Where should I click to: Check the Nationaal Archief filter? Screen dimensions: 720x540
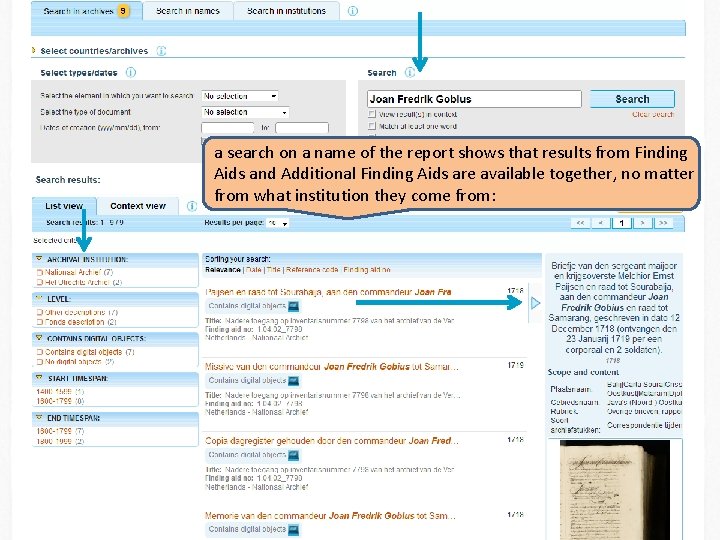(39, 272)
